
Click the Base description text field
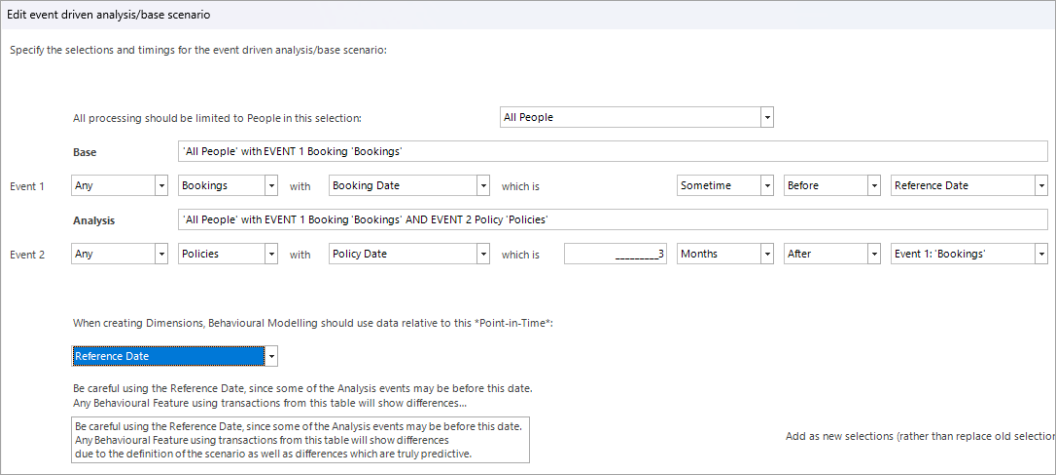pyautogui.click(x=610, y=151)
